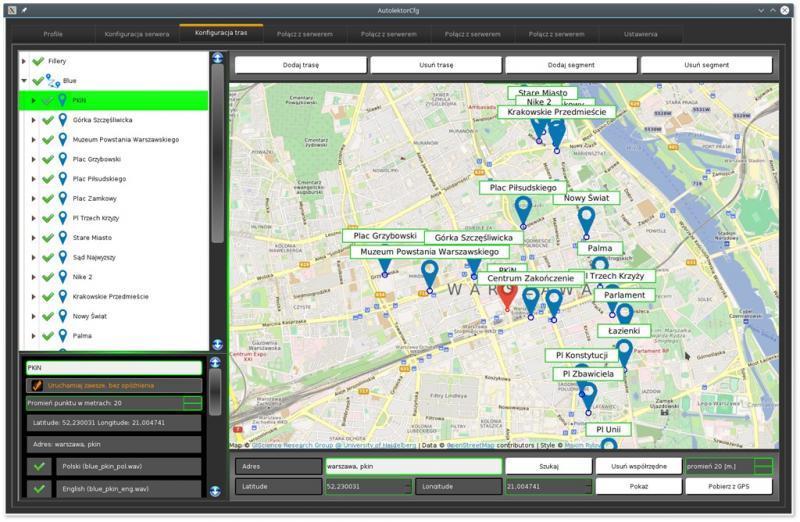Click the Dodaj trasę button
The height and width of the screenshot is (522, 800).
click(x=301, y=65)
